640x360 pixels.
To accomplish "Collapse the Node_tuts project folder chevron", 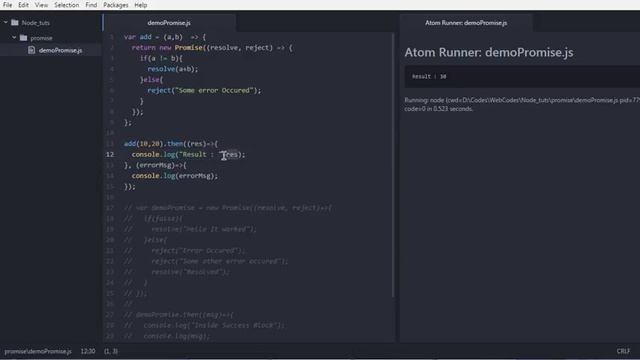I will pyautogui.click(x=6, y=22).
